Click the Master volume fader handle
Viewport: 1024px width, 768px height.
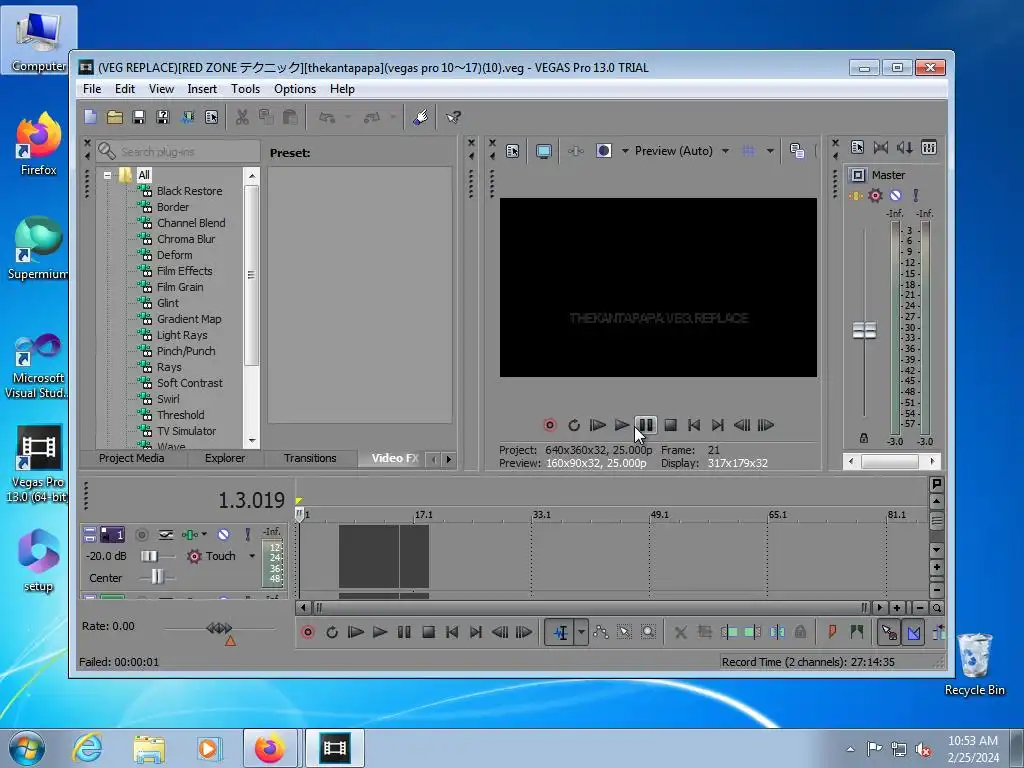[x=865, y=330]
